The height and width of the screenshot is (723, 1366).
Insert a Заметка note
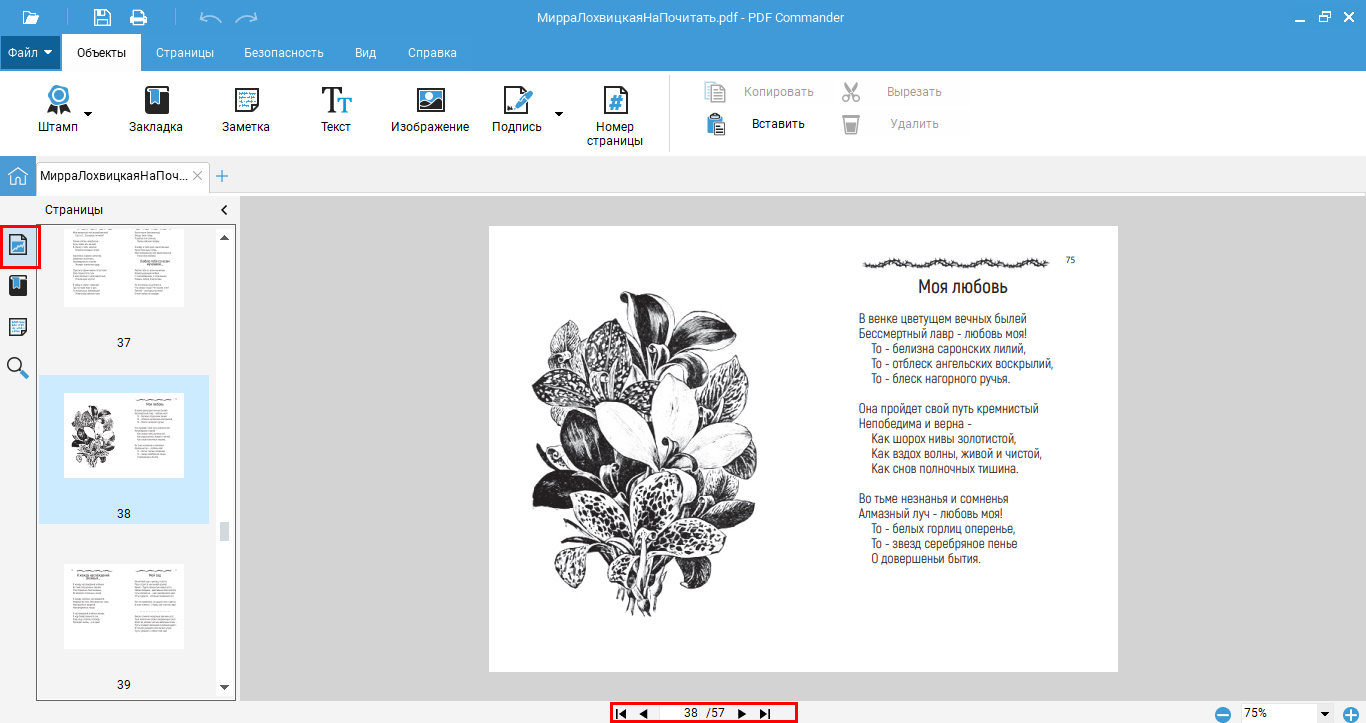click(246, 110)
